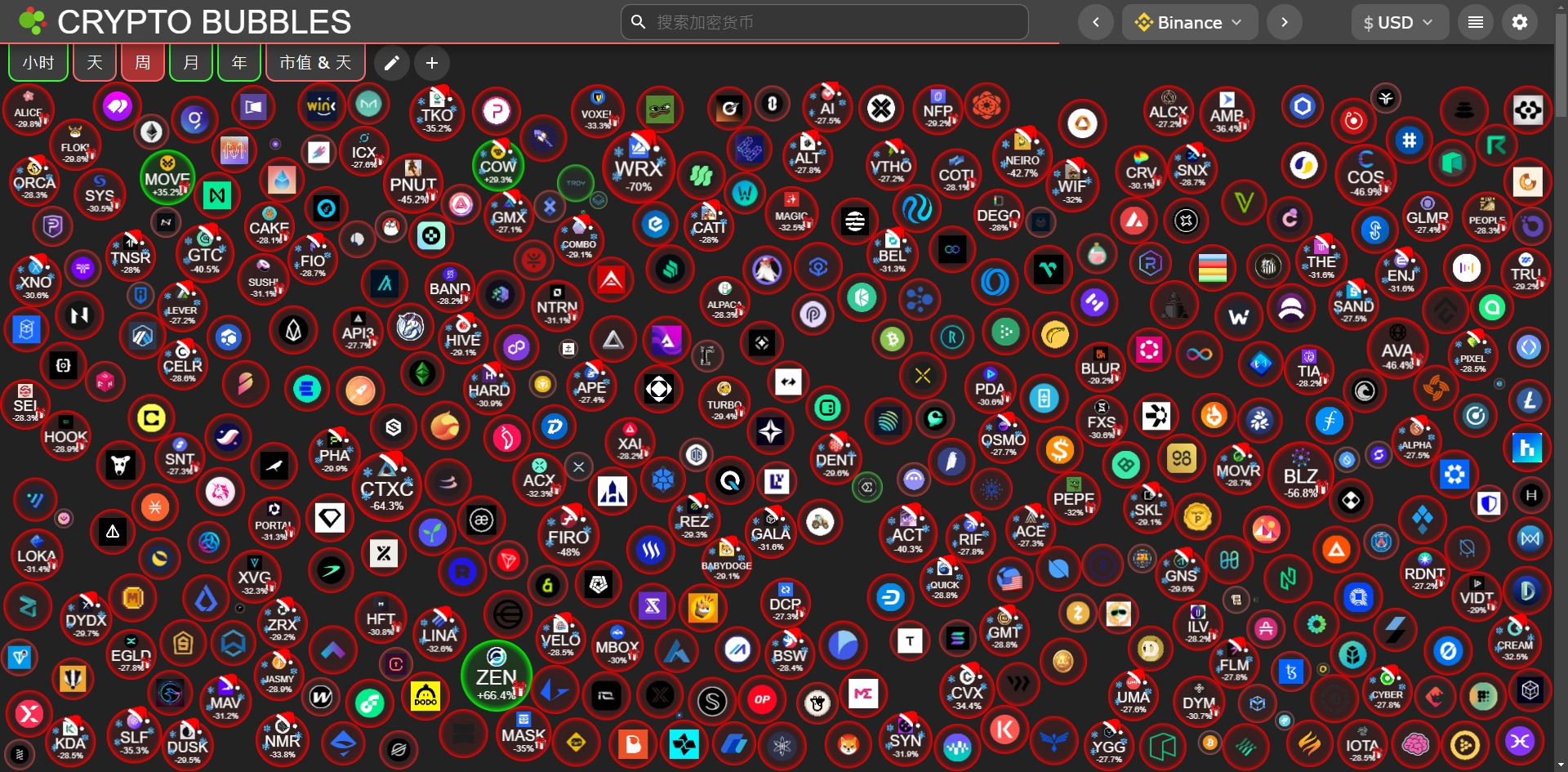Screen dimensions: 1568x772
Task: Switch to the 年 (year) tab
Action: coord(239,62)
